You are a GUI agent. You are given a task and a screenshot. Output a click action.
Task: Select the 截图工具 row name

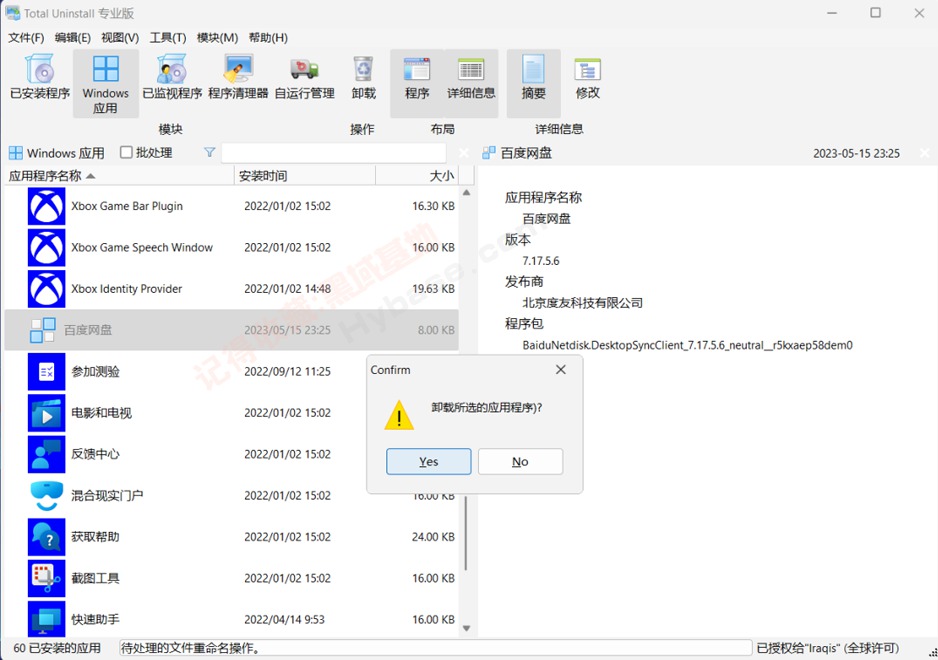(95, 578)
